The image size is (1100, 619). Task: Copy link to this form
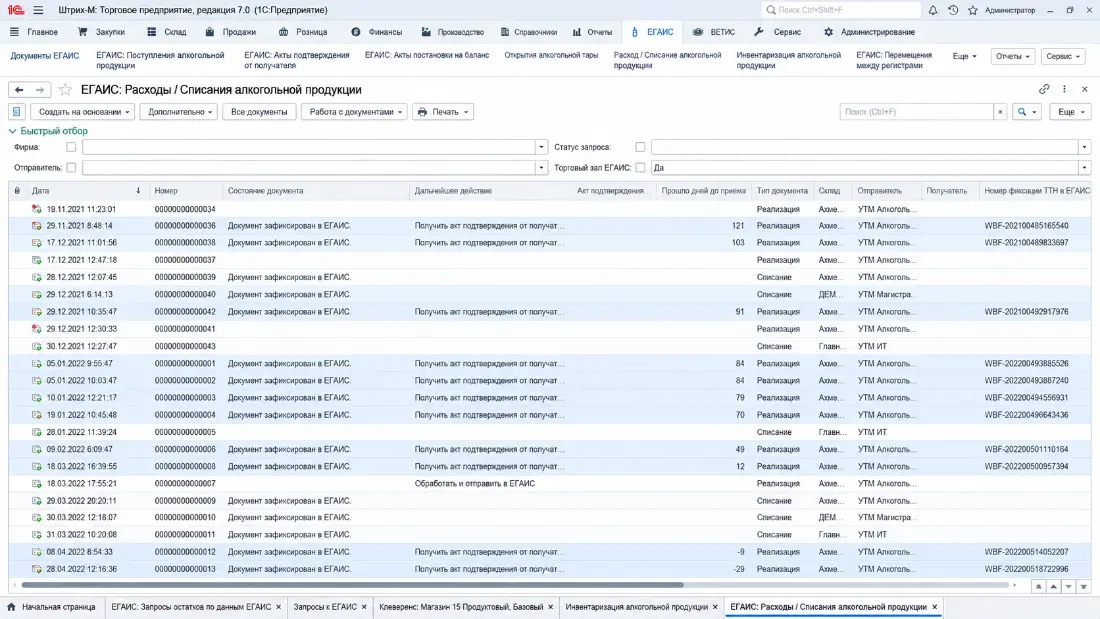click(x=1044, y=89)
